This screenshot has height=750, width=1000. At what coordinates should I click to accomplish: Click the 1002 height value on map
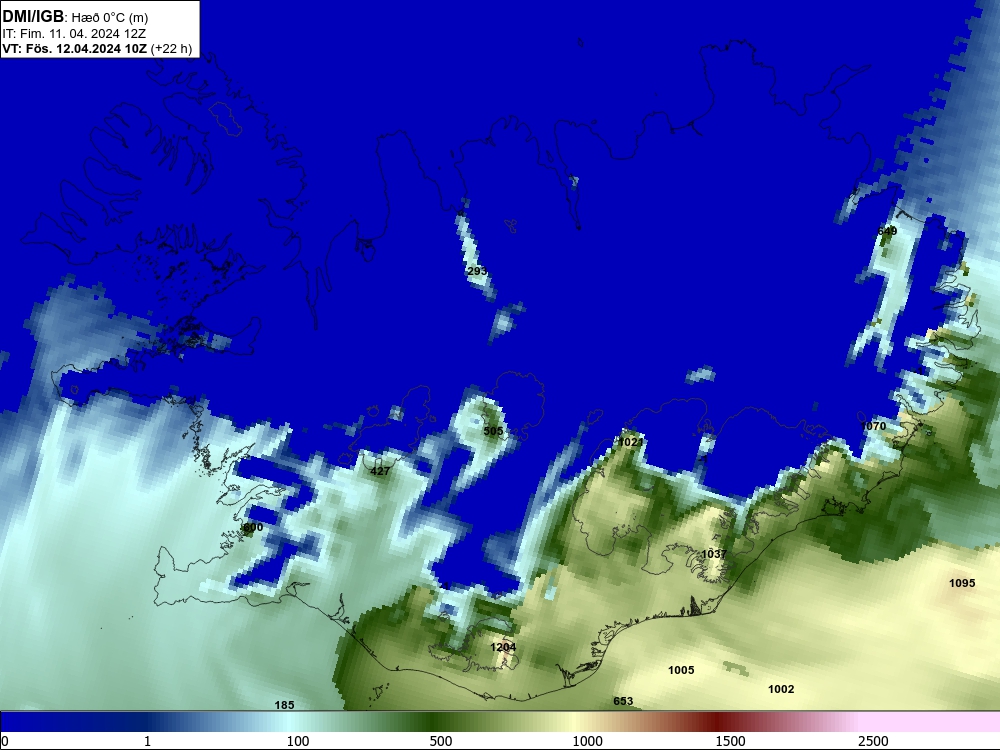(781, 689)
